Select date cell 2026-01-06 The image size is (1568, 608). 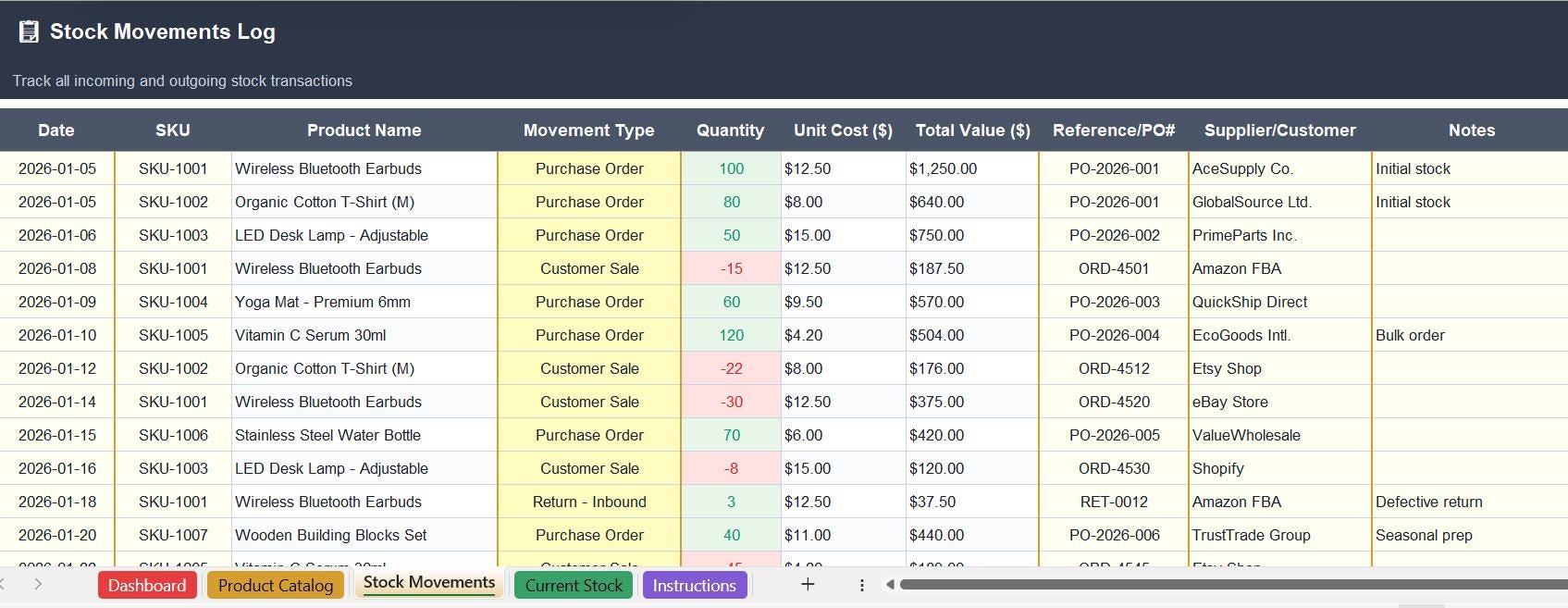pyautogui.click(x=57, y=235)
